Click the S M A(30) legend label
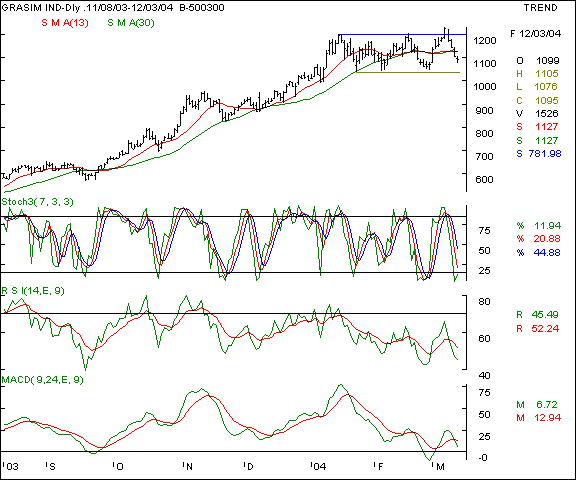Image resolution: width=576 pixels, height=480 pixels. 131,23
